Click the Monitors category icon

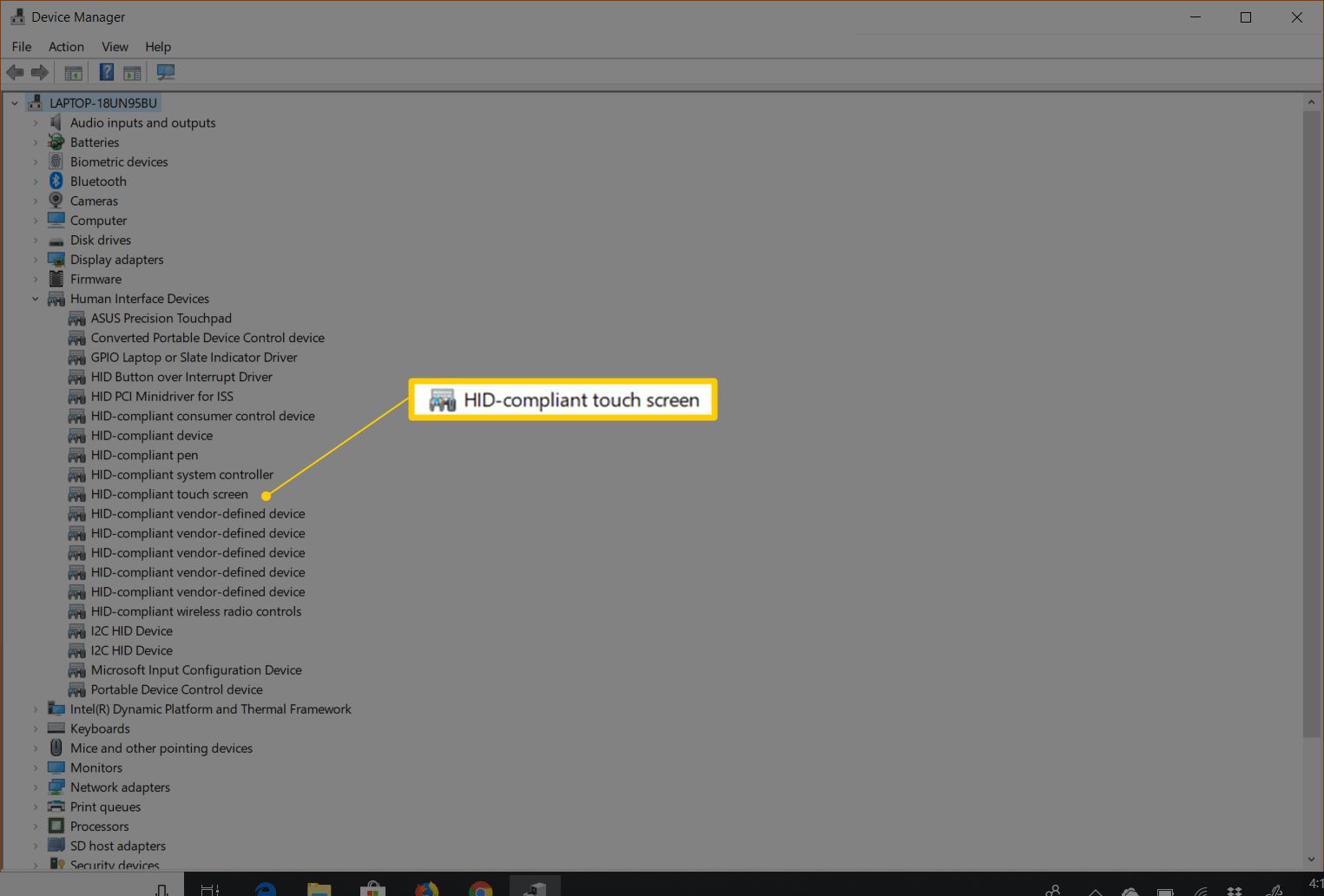56,768
